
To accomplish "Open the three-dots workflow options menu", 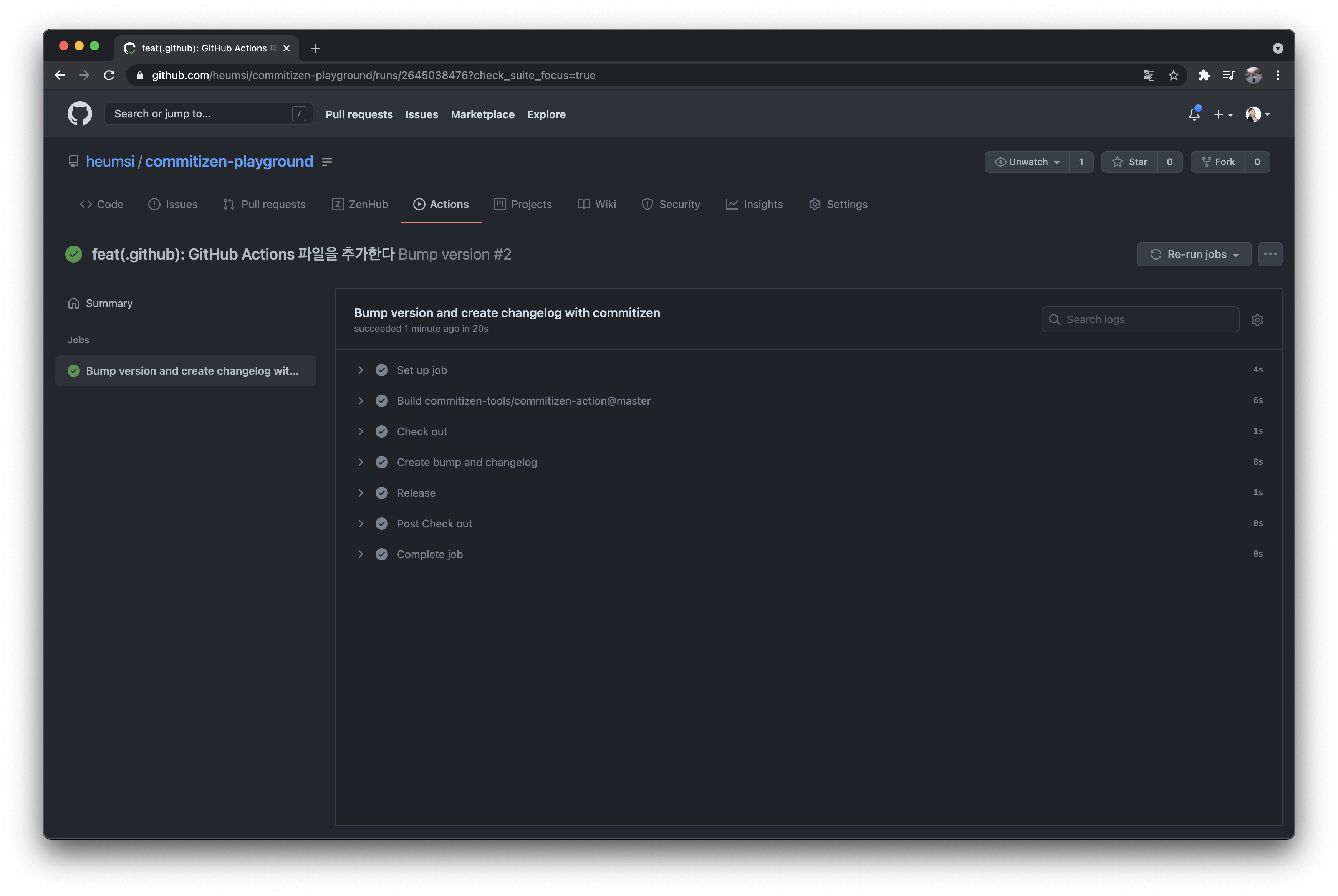I will pos(1270,254).
